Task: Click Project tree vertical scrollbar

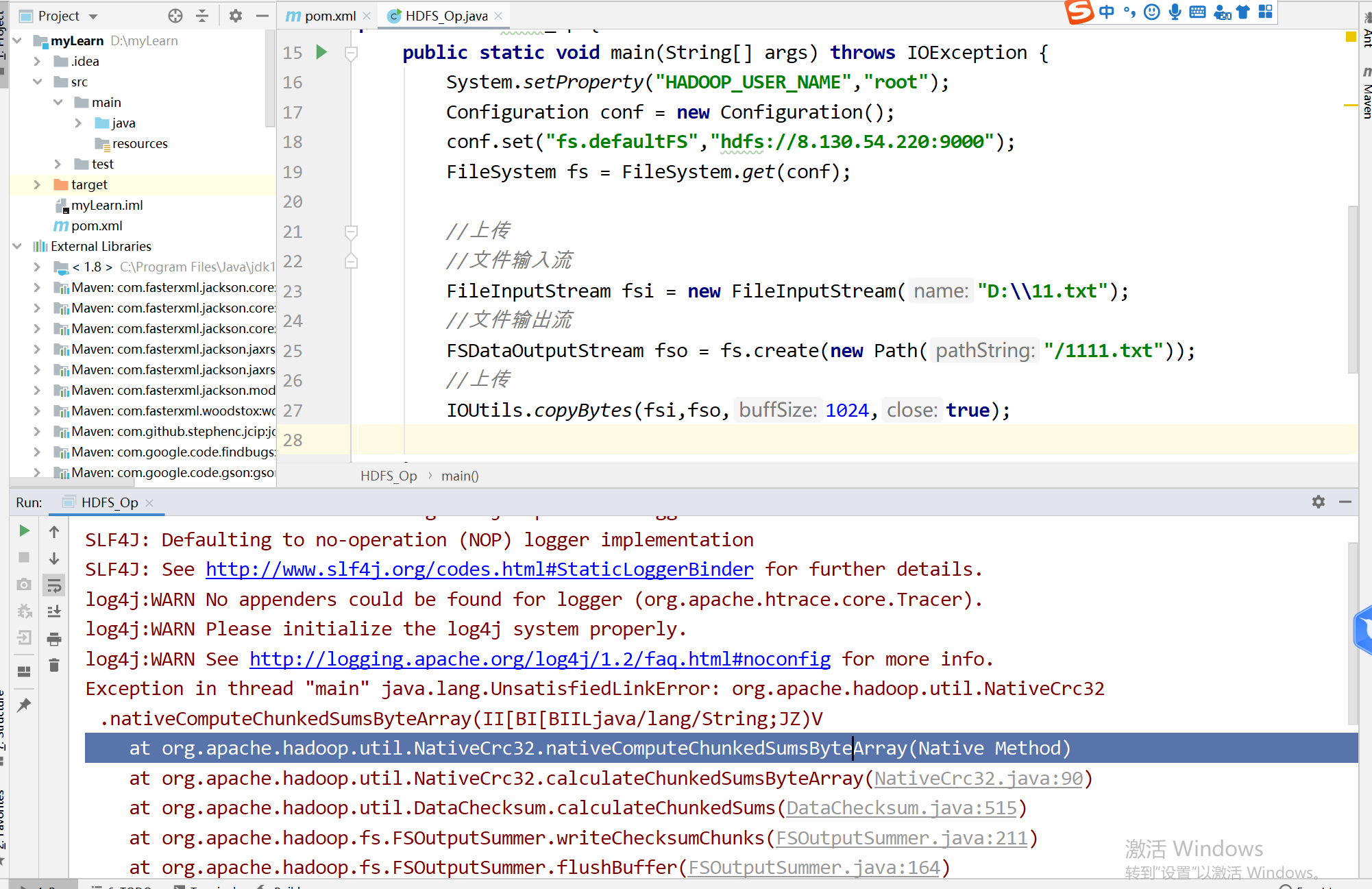Action: point(270,79)
